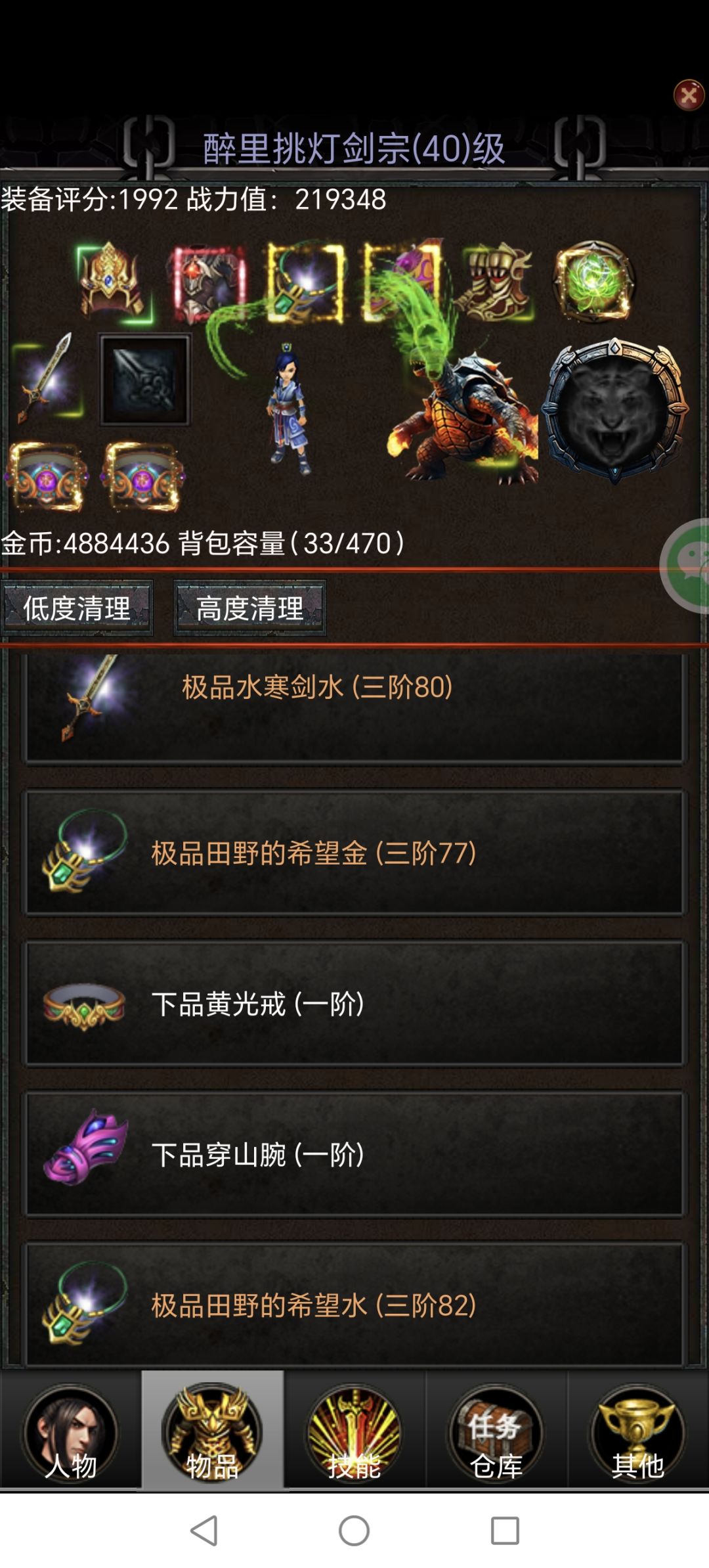Select 极品田野的希望金 (三阶77) item

pos(354,853)
